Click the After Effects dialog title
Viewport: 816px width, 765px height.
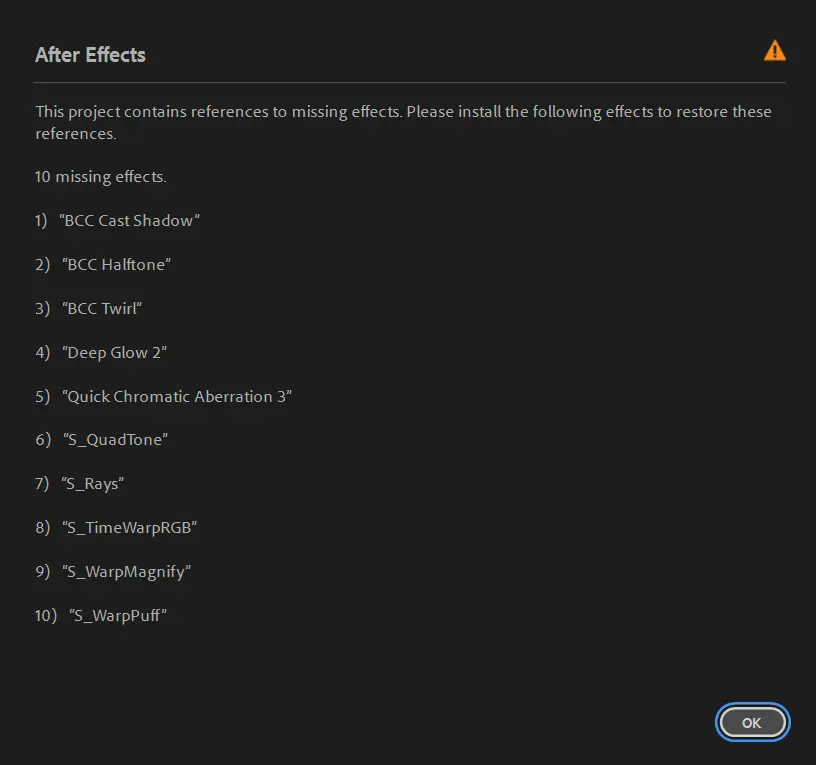[90, 55]
